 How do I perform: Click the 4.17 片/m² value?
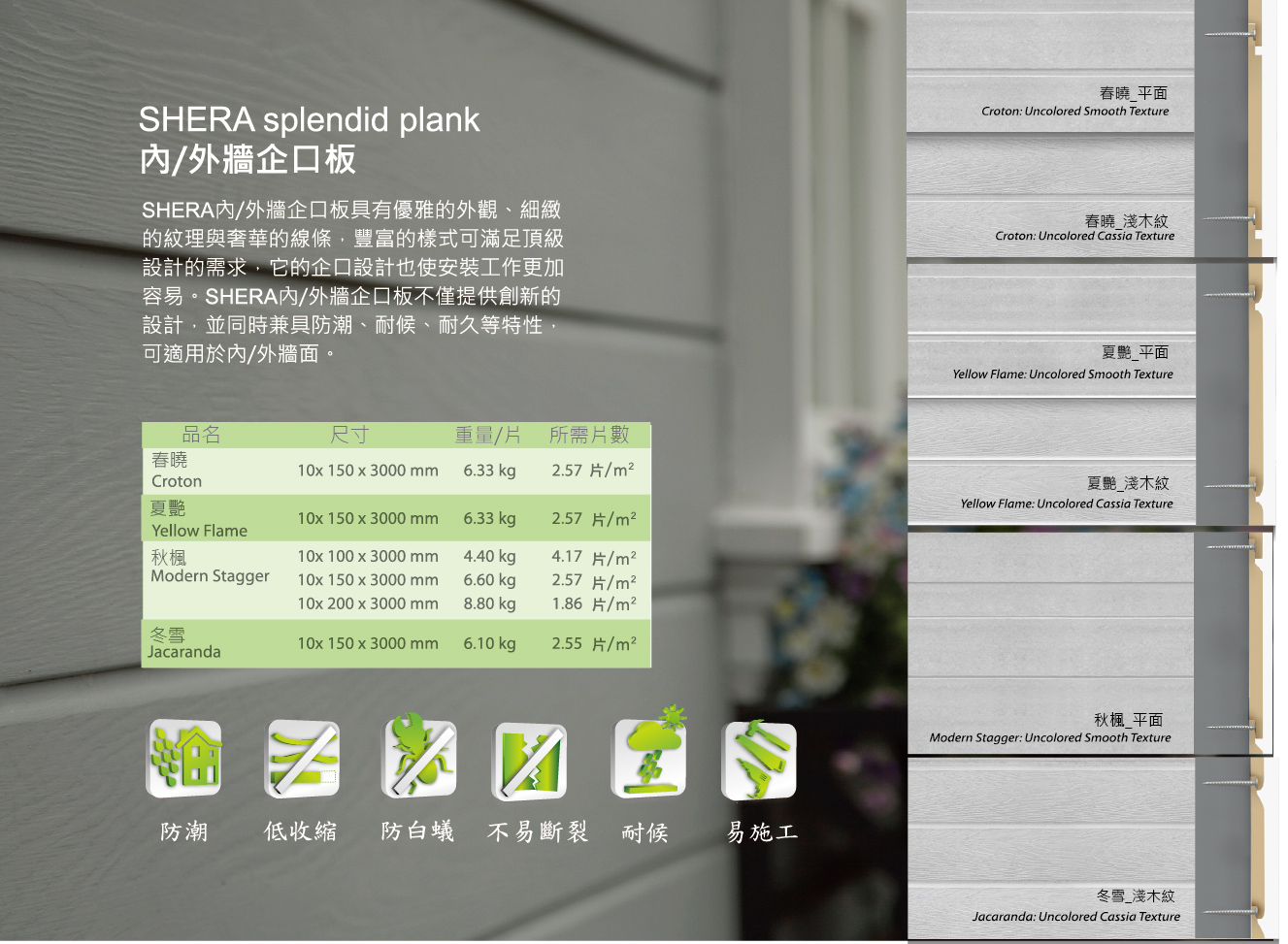(594, 557)
